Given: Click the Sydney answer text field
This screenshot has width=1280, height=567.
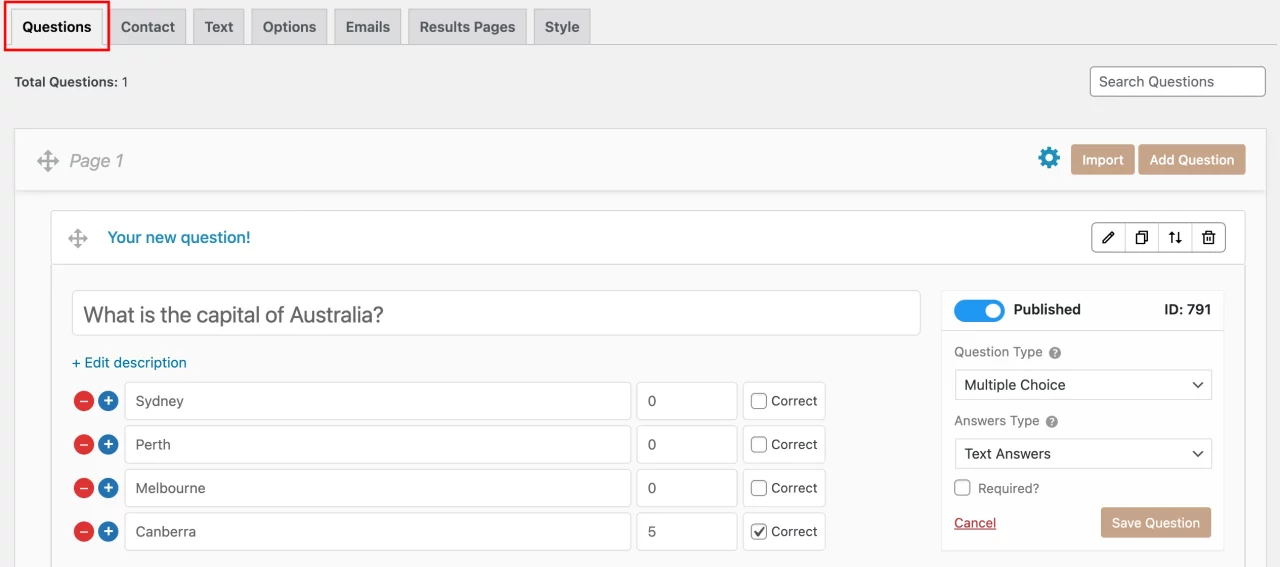Looking at the screenshot, I should (378, 401).
